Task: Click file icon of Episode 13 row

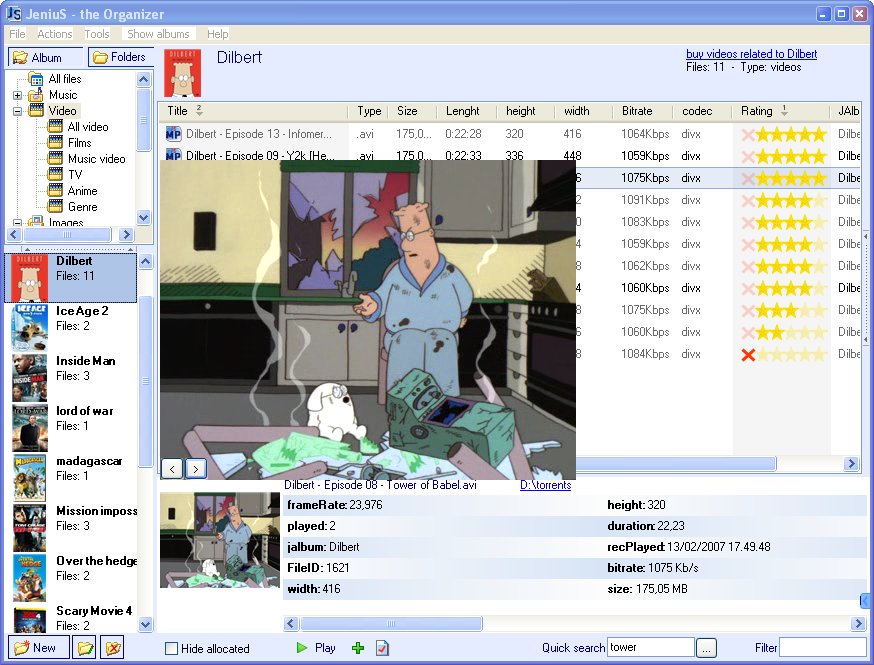Action: (173, 134)
